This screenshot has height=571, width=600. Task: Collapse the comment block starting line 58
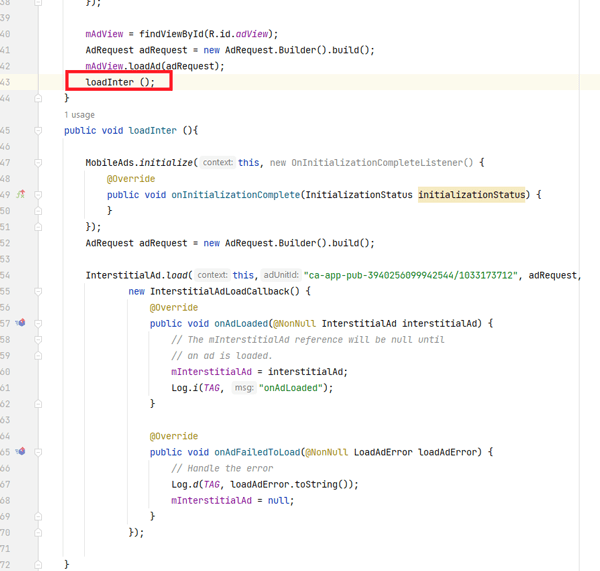[x=38, y=339]
